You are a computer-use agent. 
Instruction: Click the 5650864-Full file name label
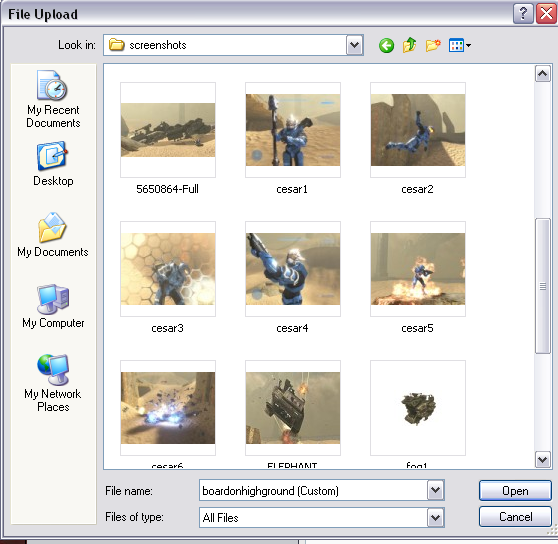pyautogui.click(x=167, y=189)
